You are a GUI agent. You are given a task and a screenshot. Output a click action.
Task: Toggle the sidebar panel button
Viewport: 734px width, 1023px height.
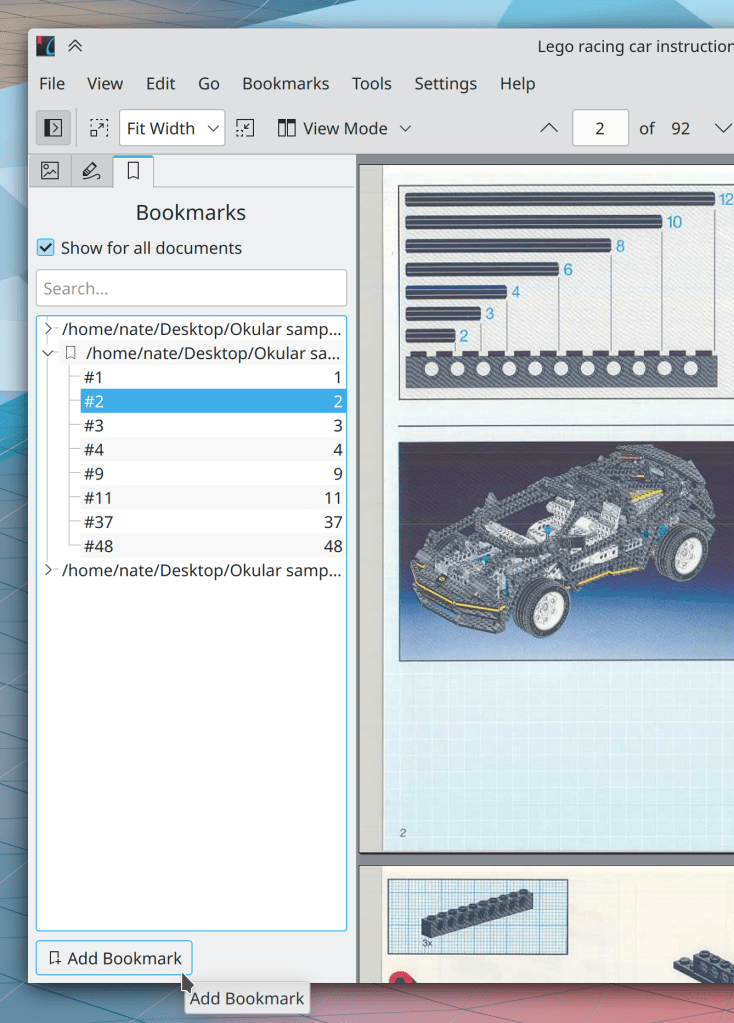(54, 128)
